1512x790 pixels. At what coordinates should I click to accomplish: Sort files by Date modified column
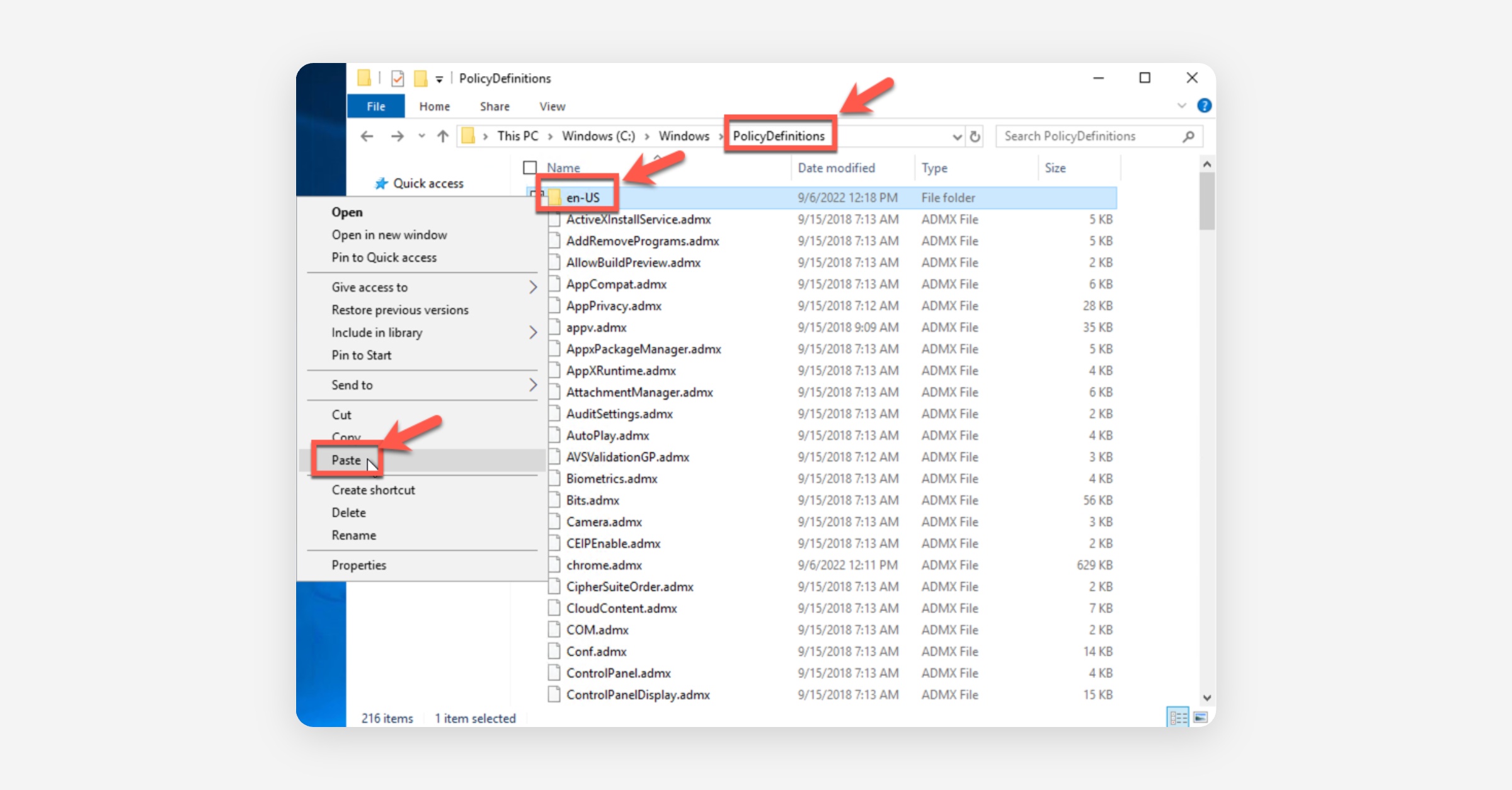click(836, 168)
